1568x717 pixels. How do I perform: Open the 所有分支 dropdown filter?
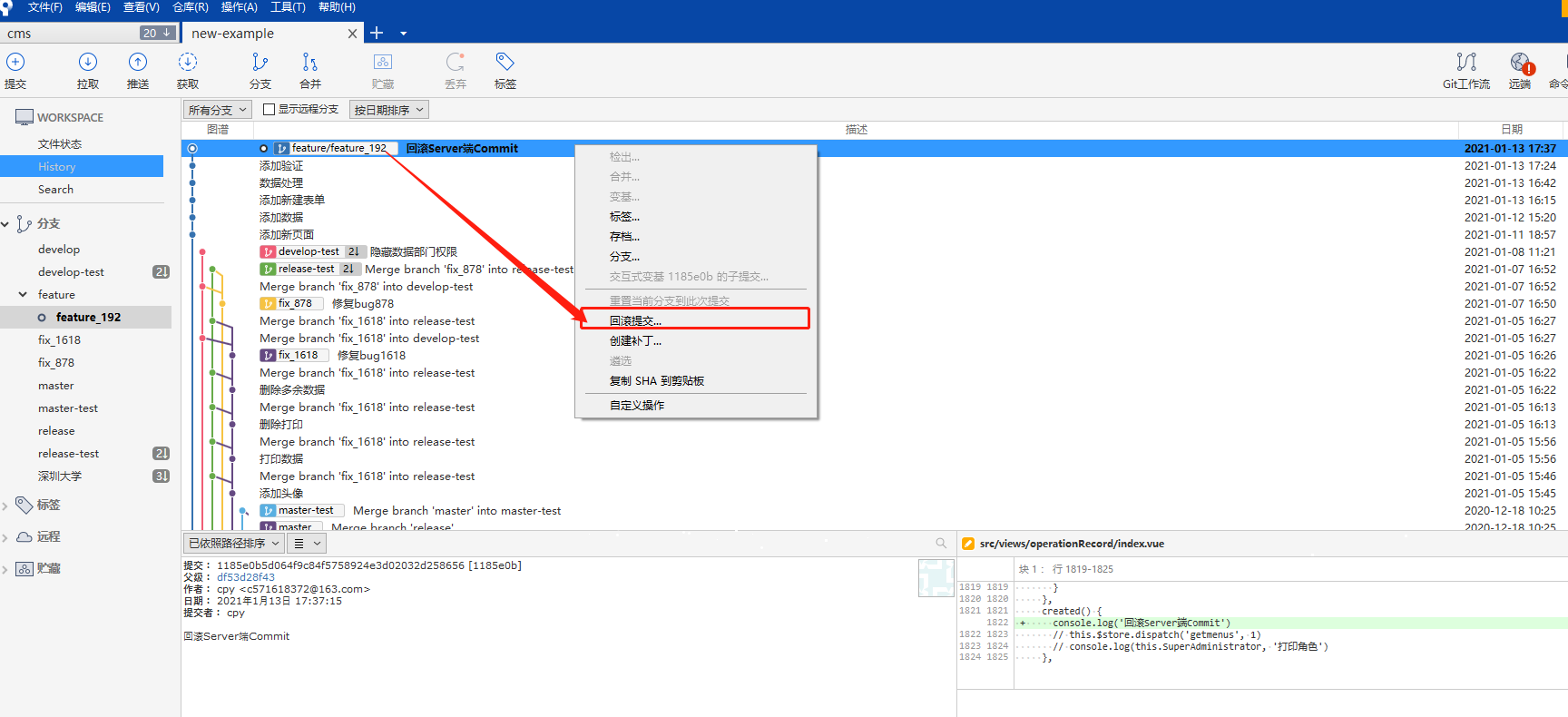[218, 110]
